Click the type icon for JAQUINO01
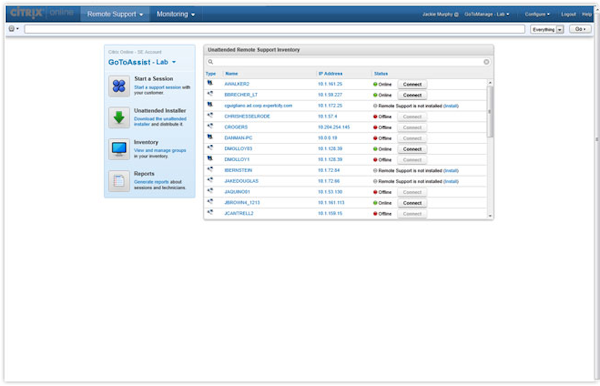 tap(210, 191)
